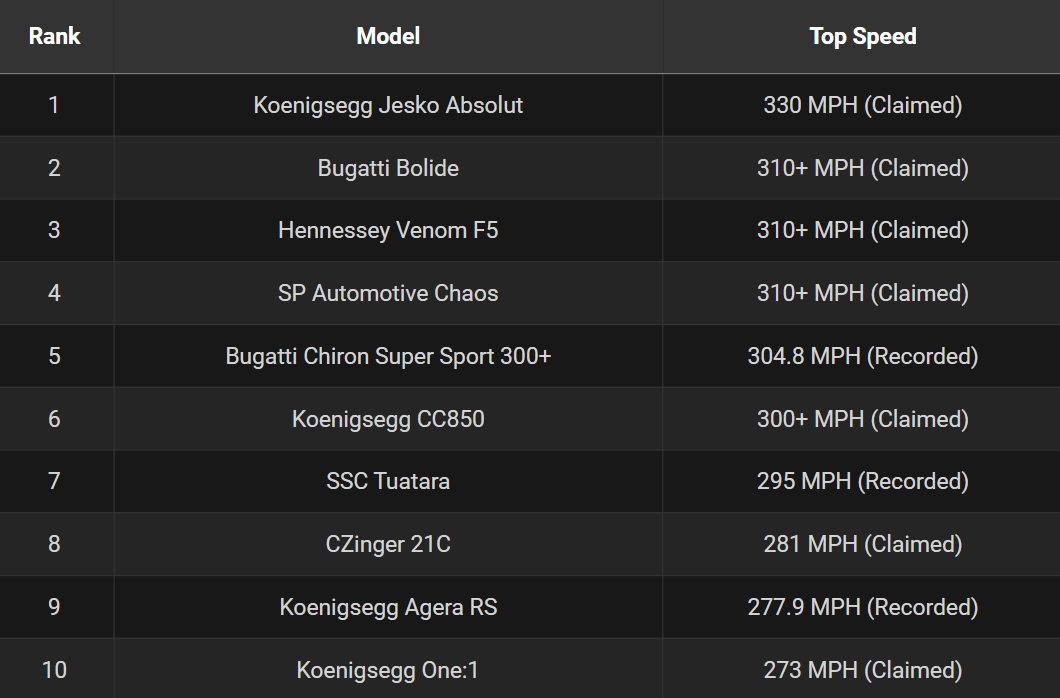Click the Koenigsegg One:1 model name
The image size is (1060, 698).
click(388, 669)
